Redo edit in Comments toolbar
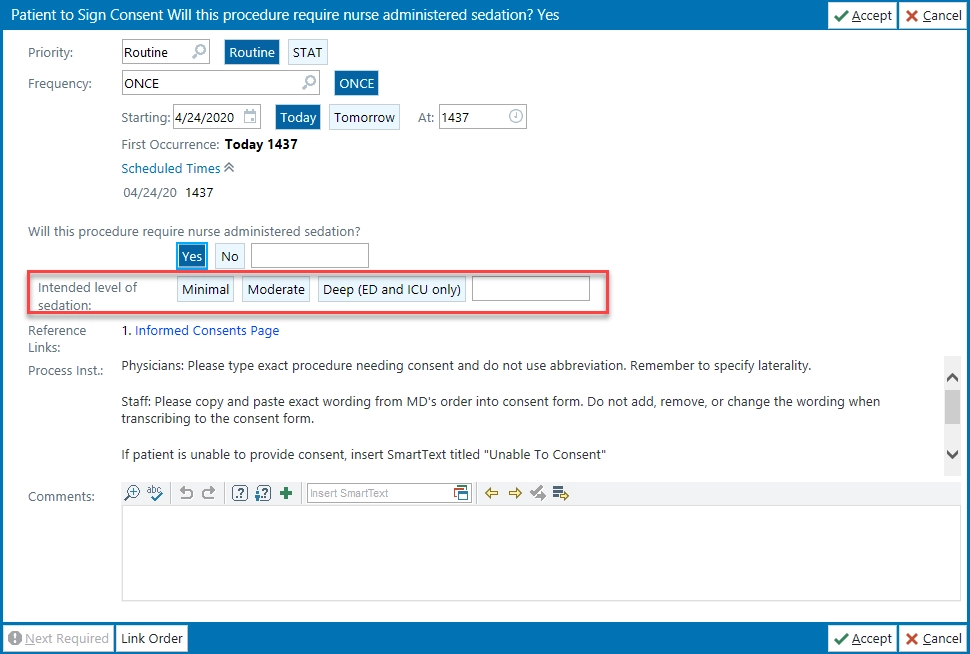The width and height of the screenshot is (970, 654). [208, 493]
